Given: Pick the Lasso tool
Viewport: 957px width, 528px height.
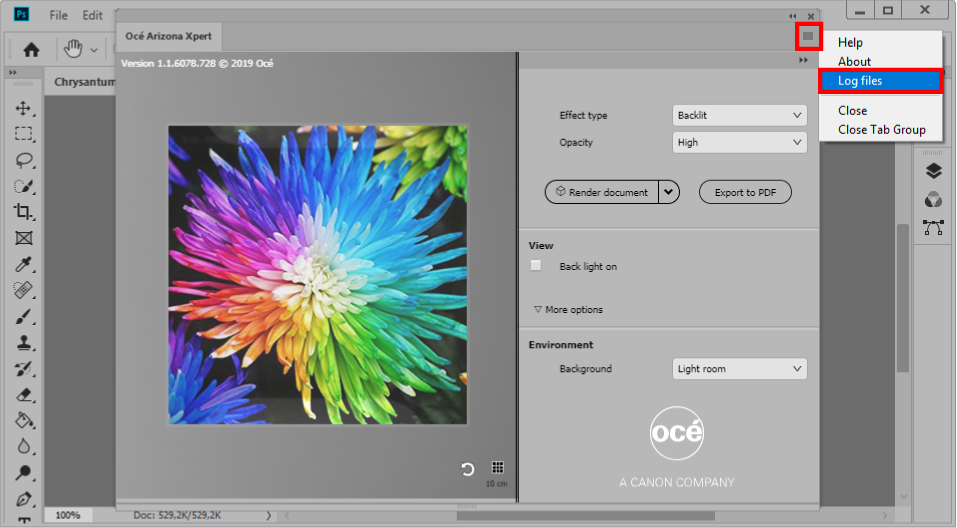Looking at the screenshot, I should point(24,160).
